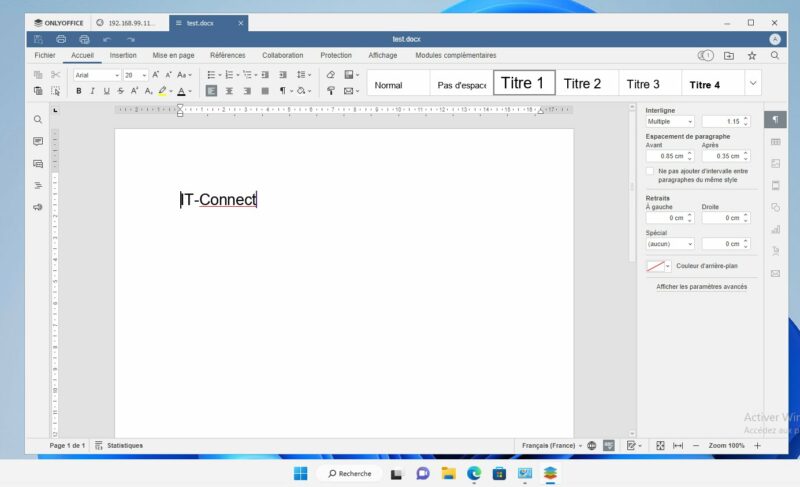This screenshot has height=487, width=800.
Task: Click the Decrease indent icon
Action: (265, 75)
